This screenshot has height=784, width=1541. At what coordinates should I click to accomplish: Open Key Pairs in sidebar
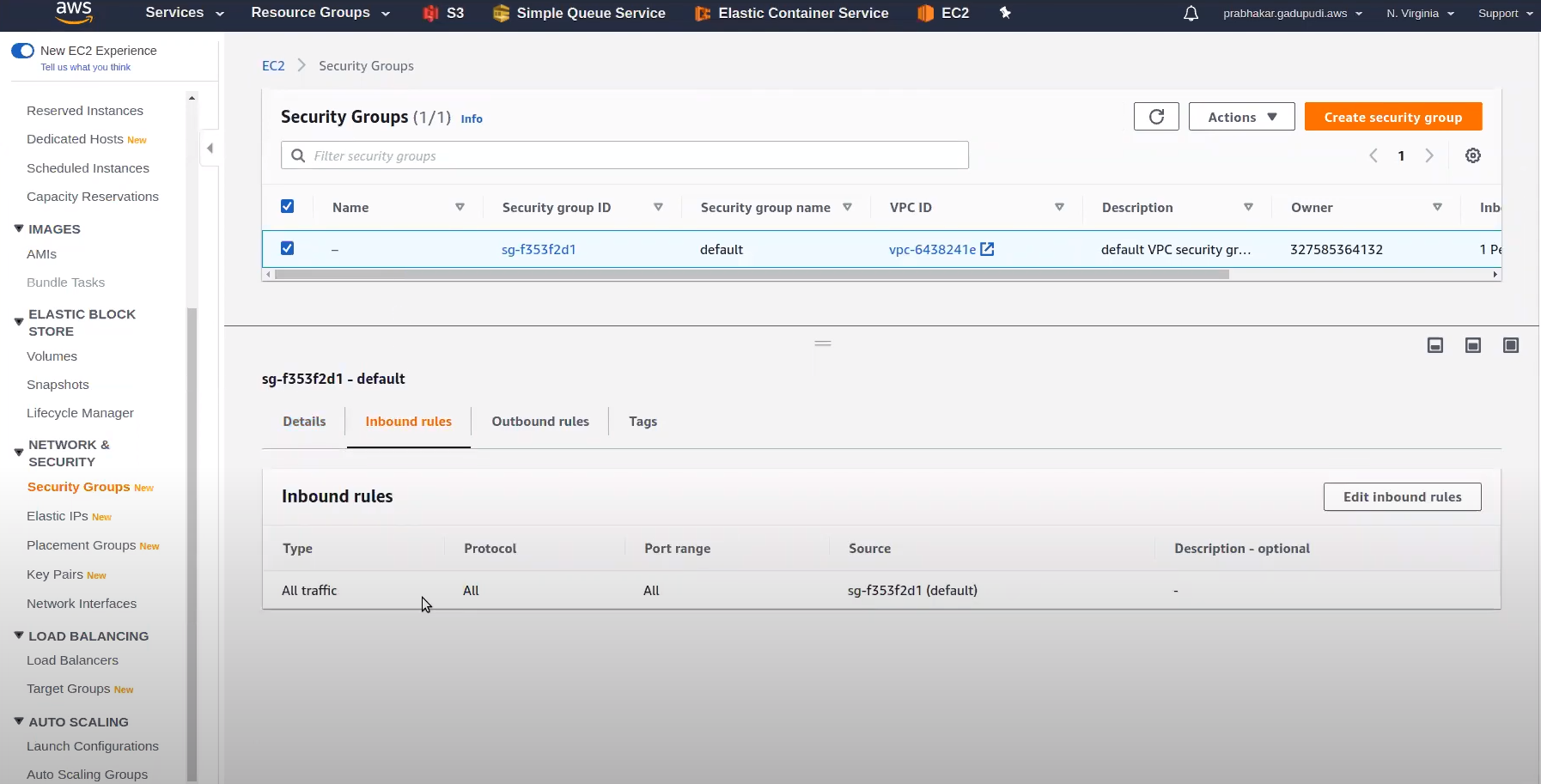point(55,574)
